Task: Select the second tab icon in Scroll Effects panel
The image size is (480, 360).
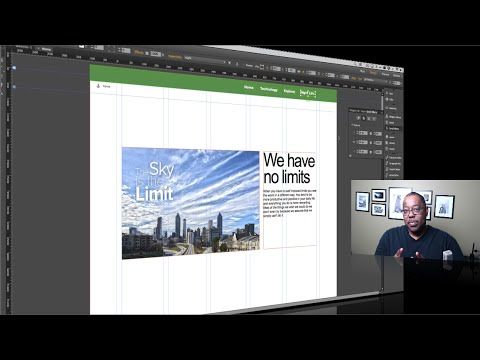Action: (x=364, y=118)
